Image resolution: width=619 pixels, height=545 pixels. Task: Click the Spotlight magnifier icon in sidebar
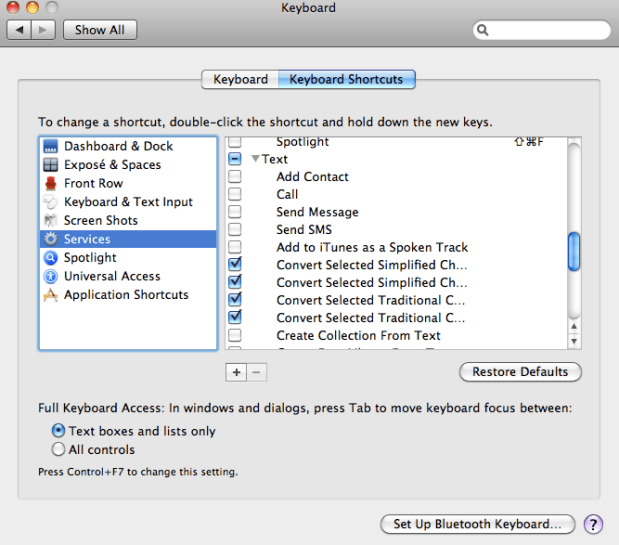click(51, 257)
